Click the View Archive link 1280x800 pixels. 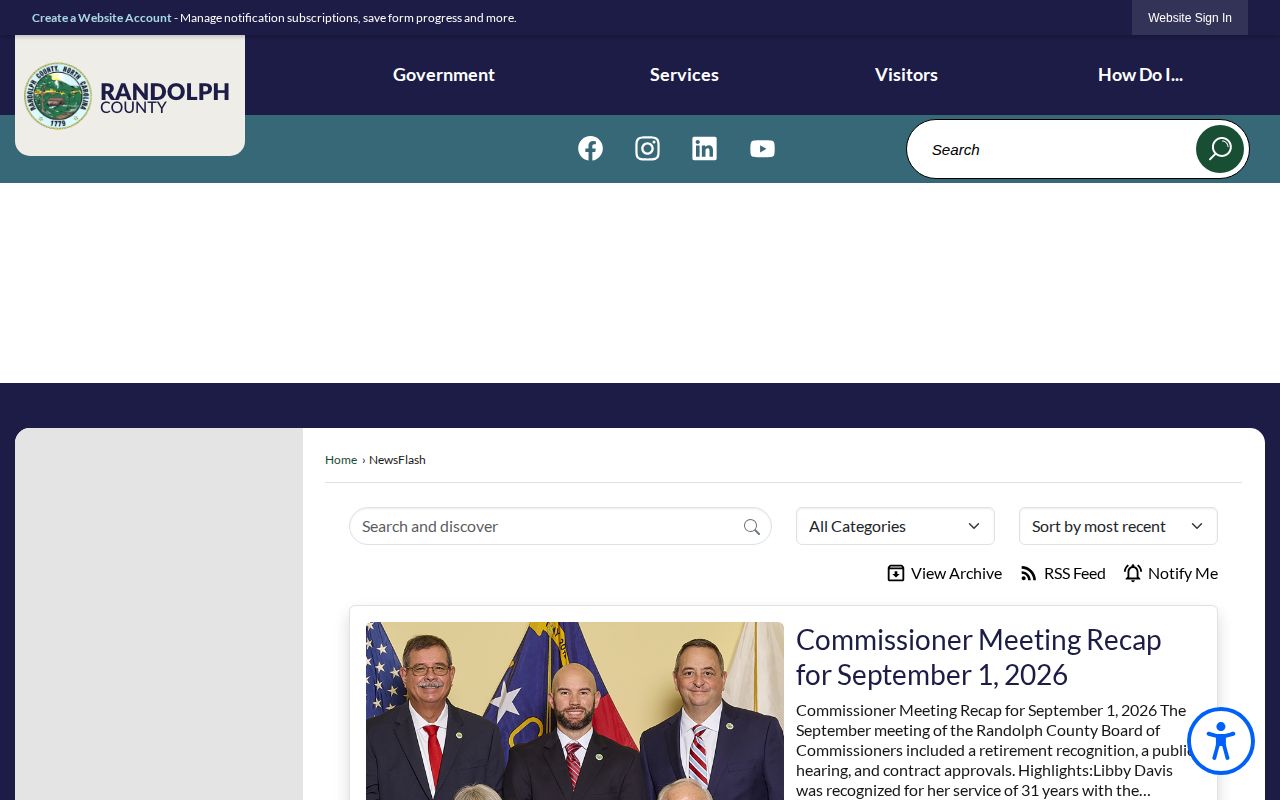pyautogui.click(x=944, y=573)
